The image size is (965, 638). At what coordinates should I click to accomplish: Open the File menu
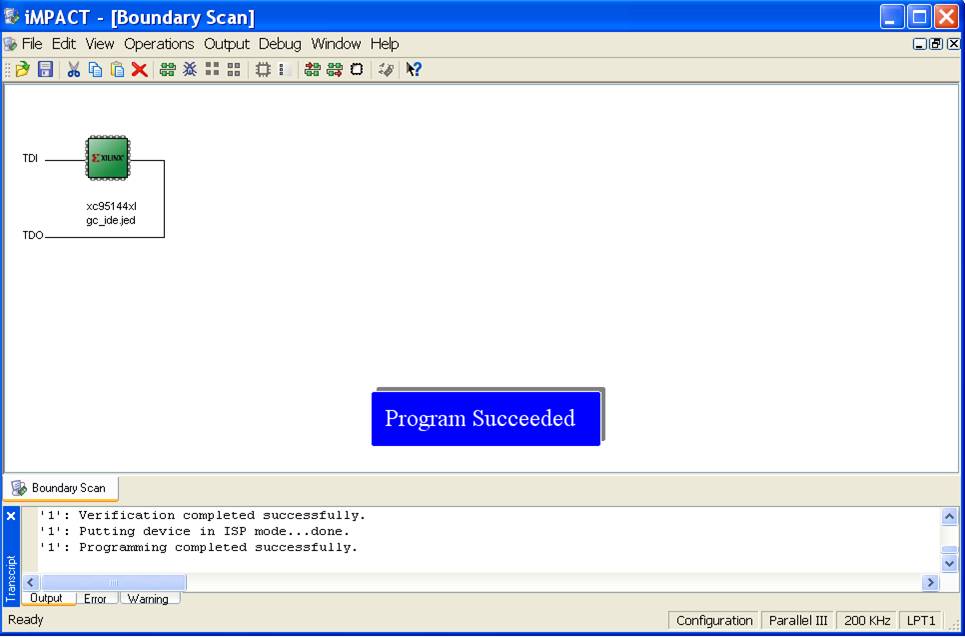click(32, 44)
